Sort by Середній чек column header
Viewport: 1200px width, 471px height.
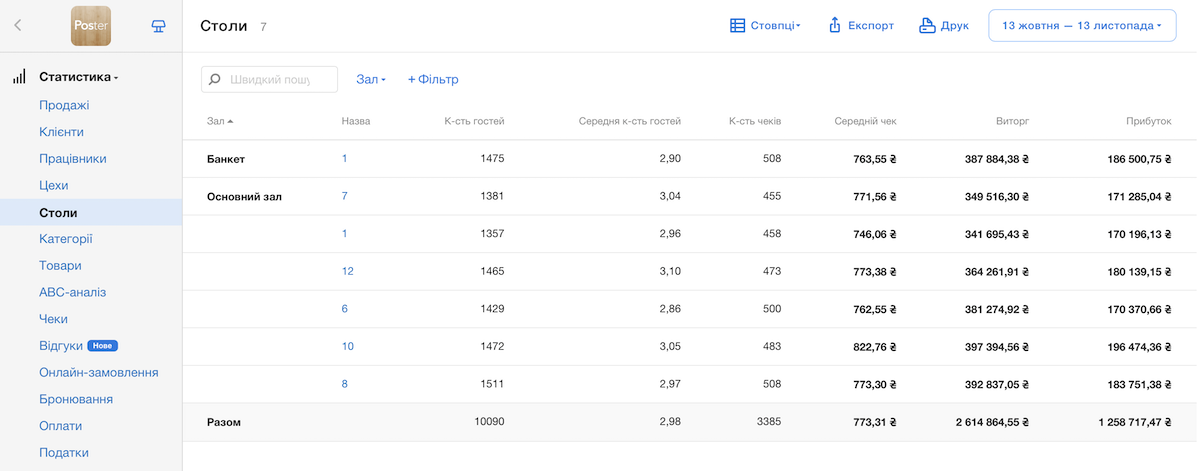[x=866, y=121]
